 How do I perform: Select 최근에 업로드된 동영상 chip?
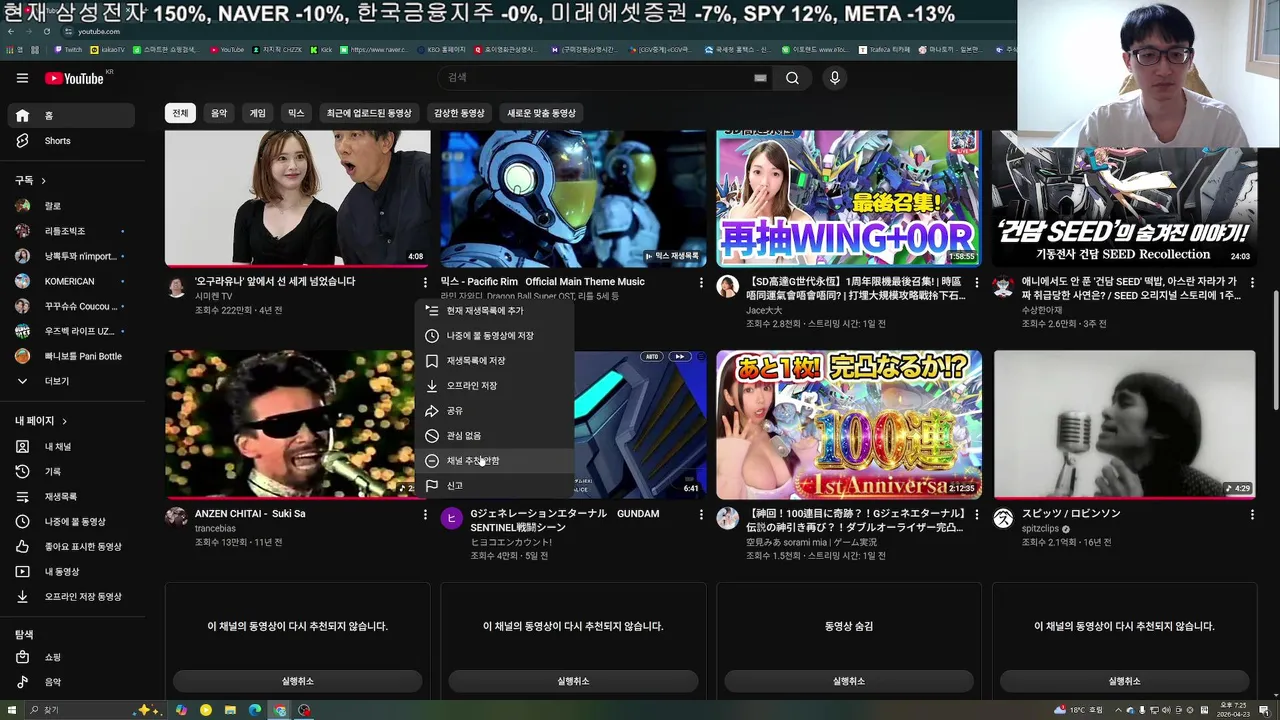pos(369,114)
